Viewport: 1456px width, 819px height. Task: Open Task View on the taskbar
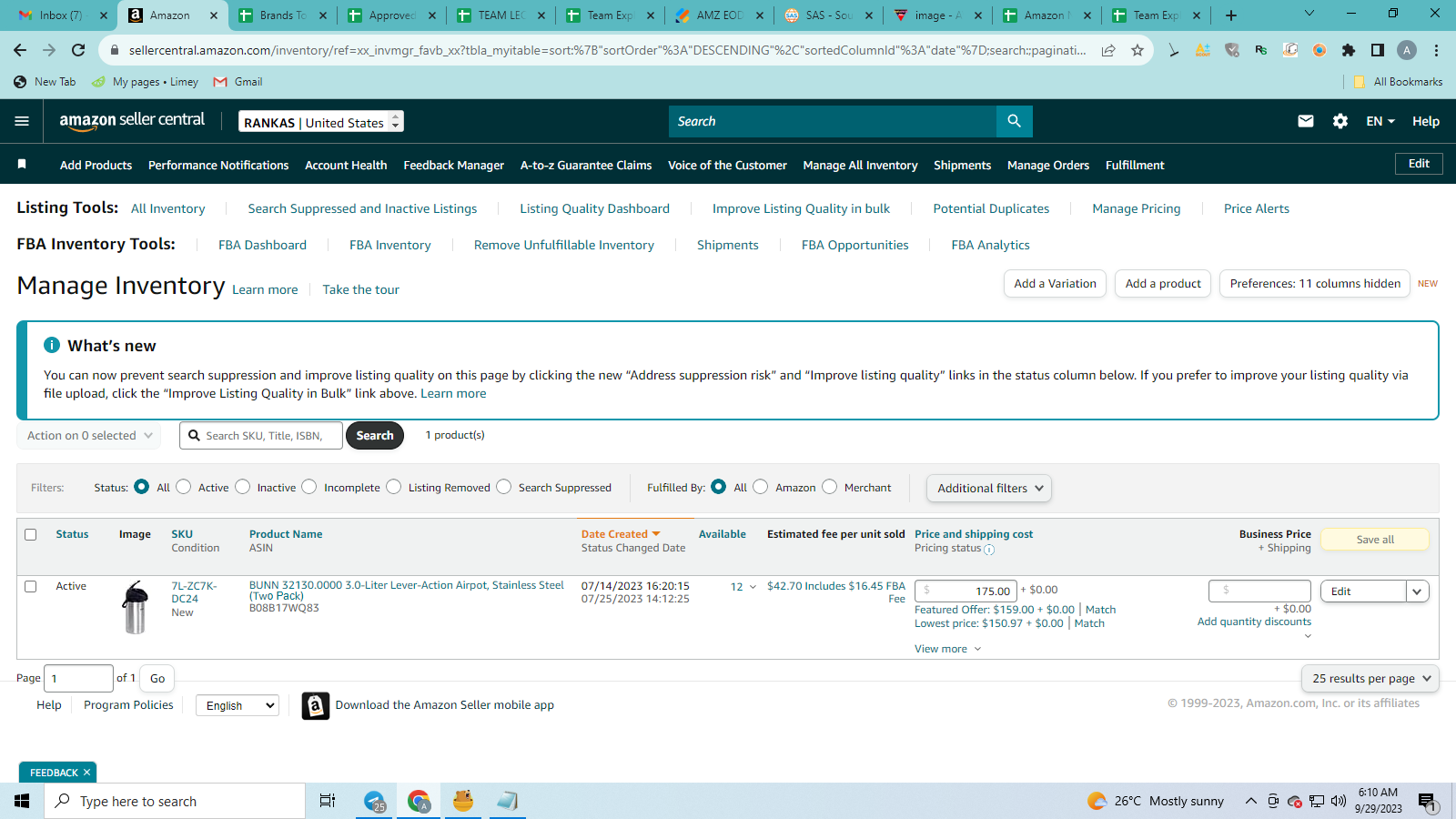[328, 801]
